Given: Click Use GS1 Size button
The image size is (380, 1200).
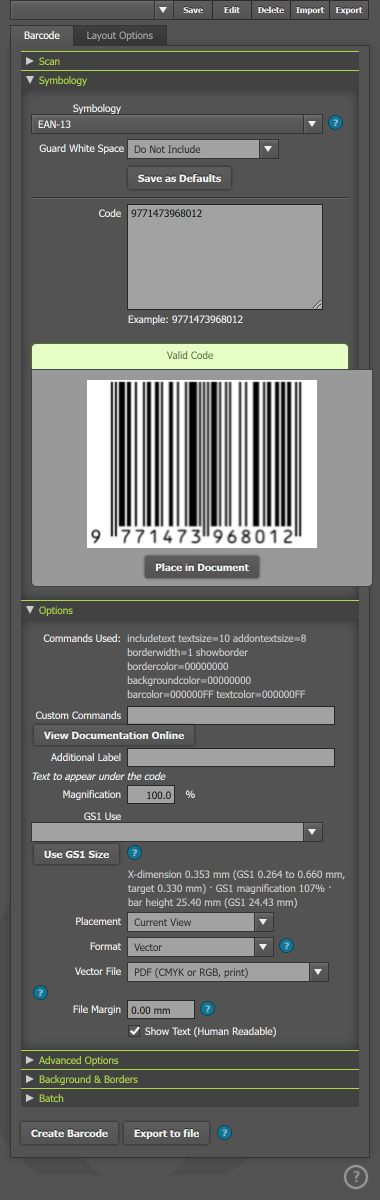Looking at the screenshot, I should [76, 854].
